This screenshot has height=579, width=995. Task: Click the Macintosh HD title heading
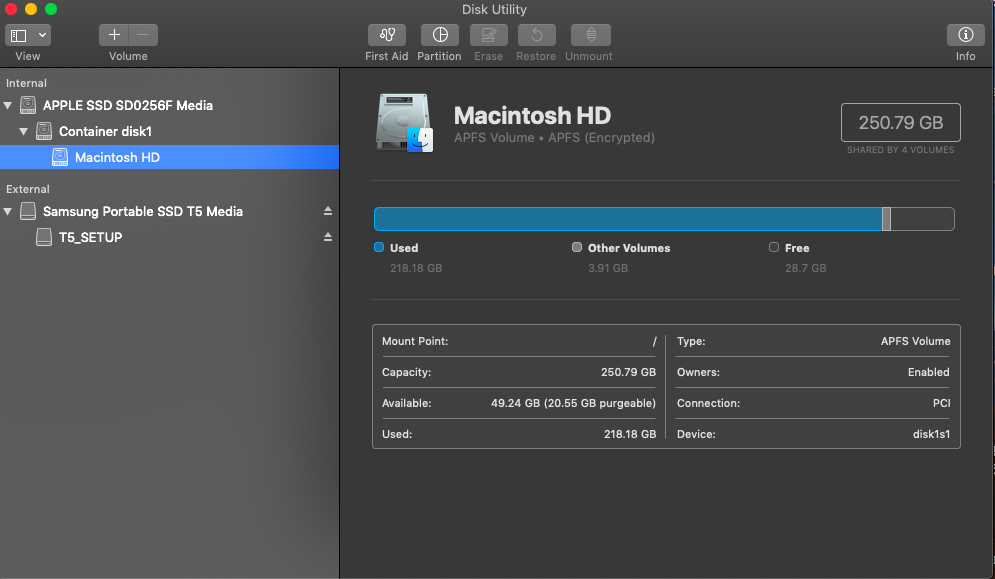pos(532,116)
